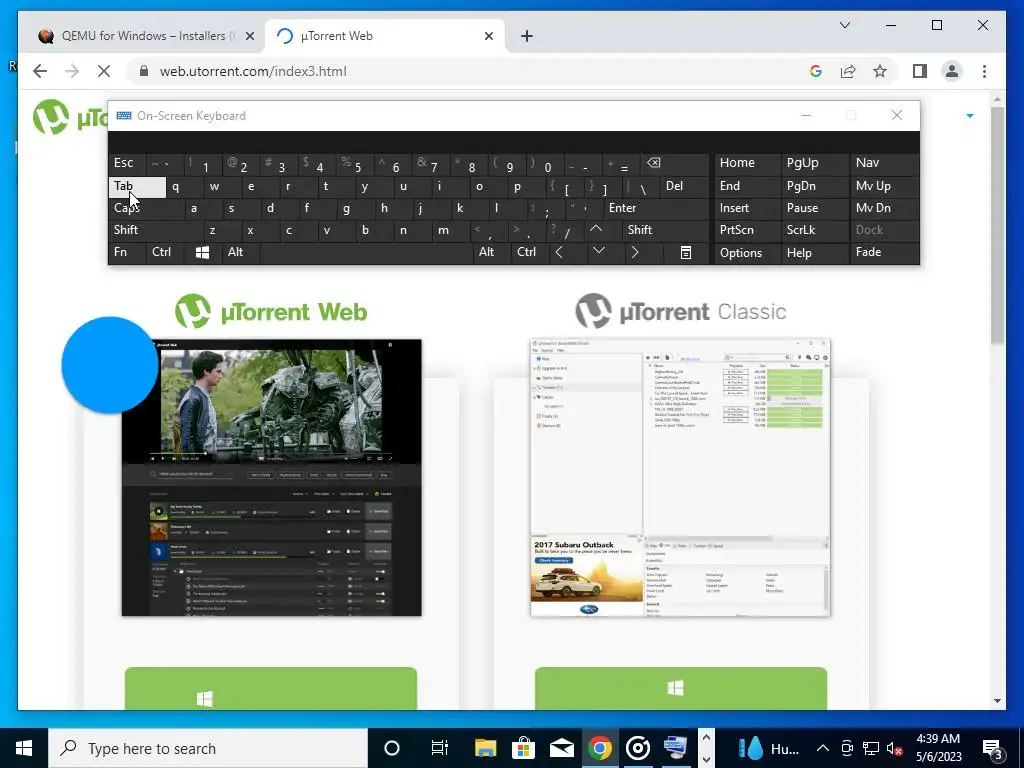The image size is (1024, 768).
Task: Click the context menu key on keyboard
Action: click(x=686, y=252)
